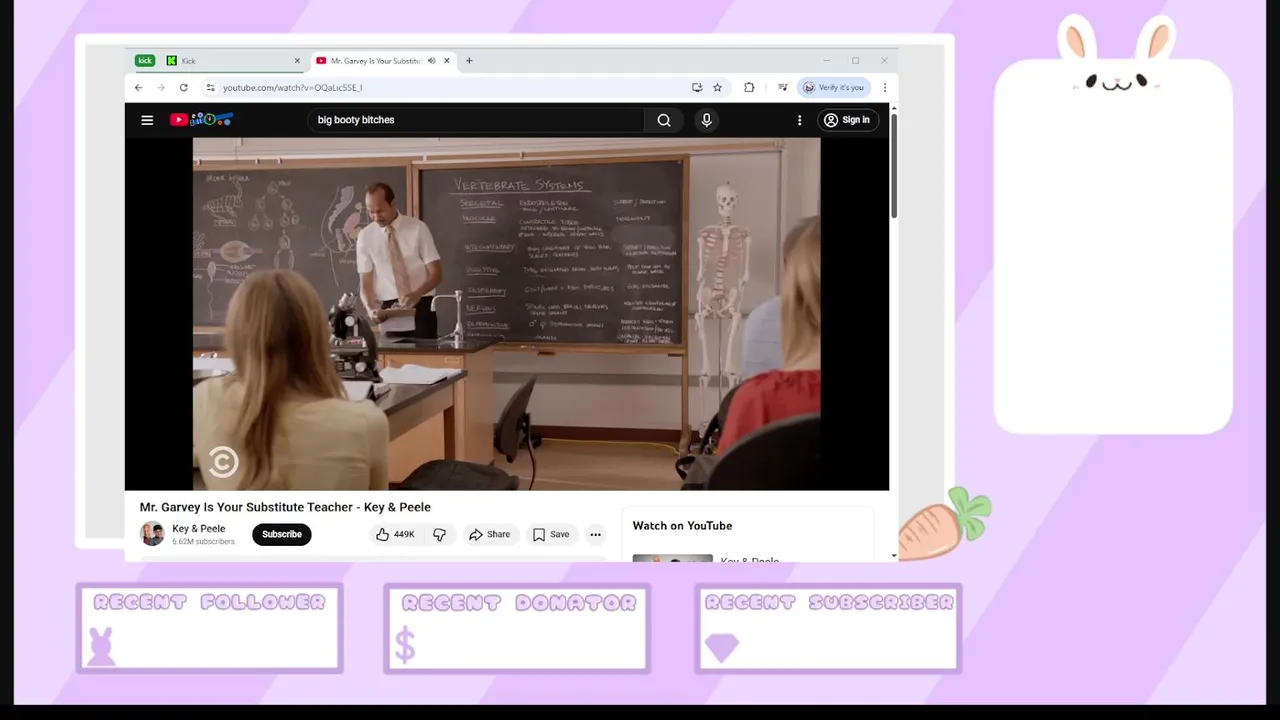Click the page vertical scrollbar

coord(893,167)
